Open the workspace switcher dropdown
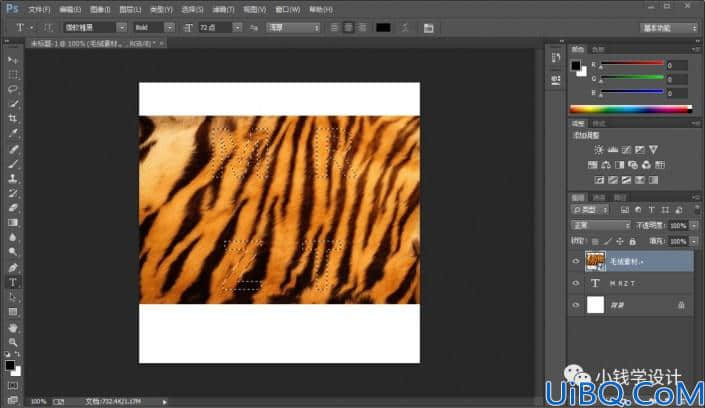This screenshot has height=408, width=705. point(669,28)
